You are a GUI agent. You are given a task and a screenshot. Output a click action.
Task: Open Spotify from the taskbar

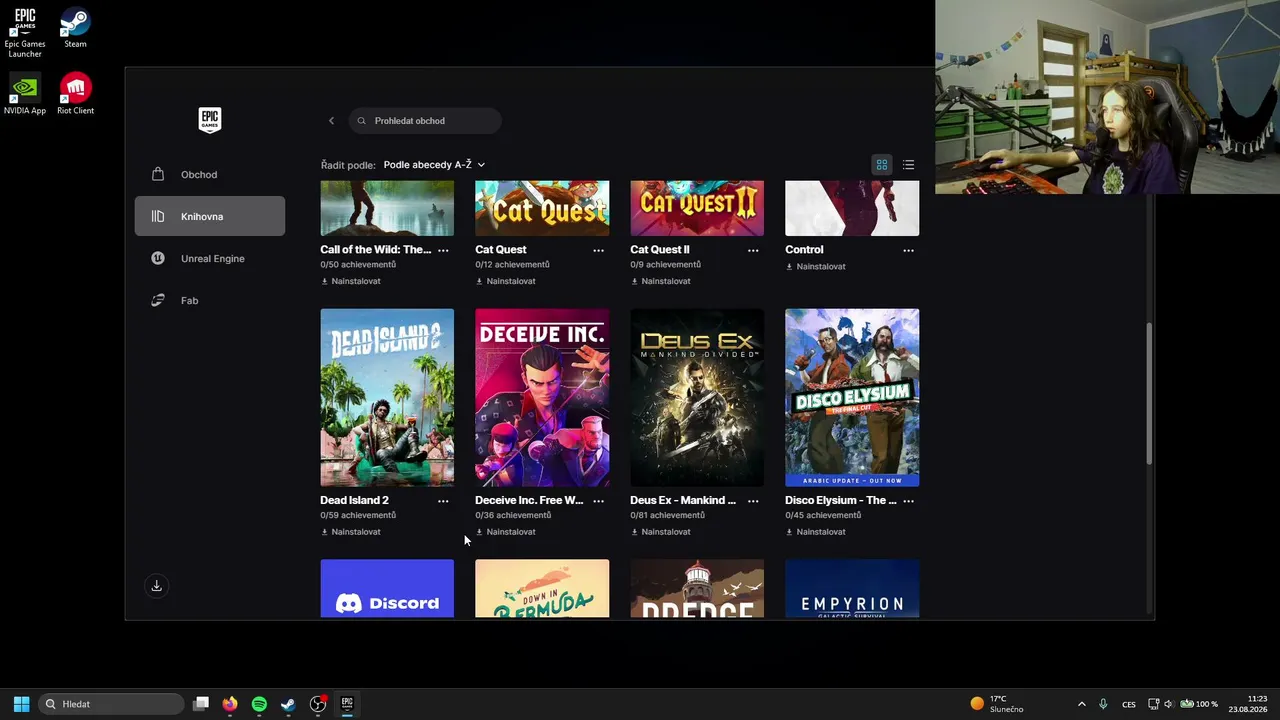tap(259, 704)
